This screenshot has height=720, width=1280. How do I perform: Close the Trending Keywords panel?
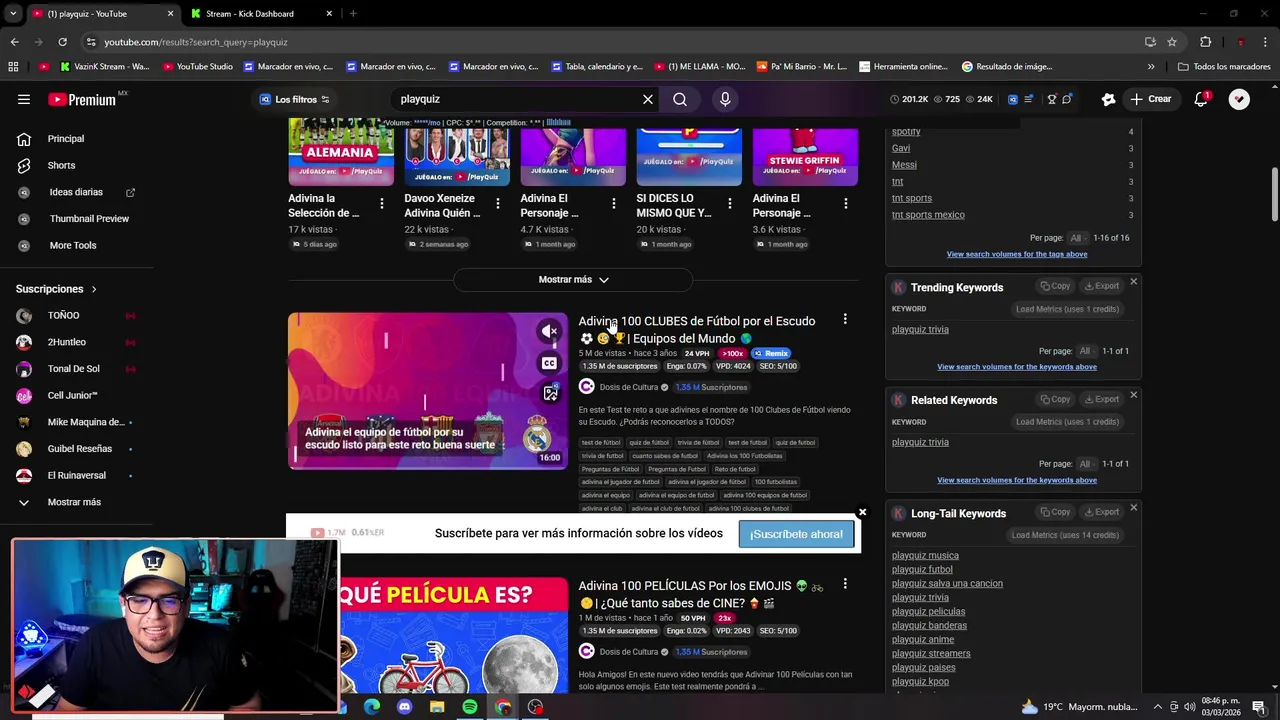(x=1133, y=282)
